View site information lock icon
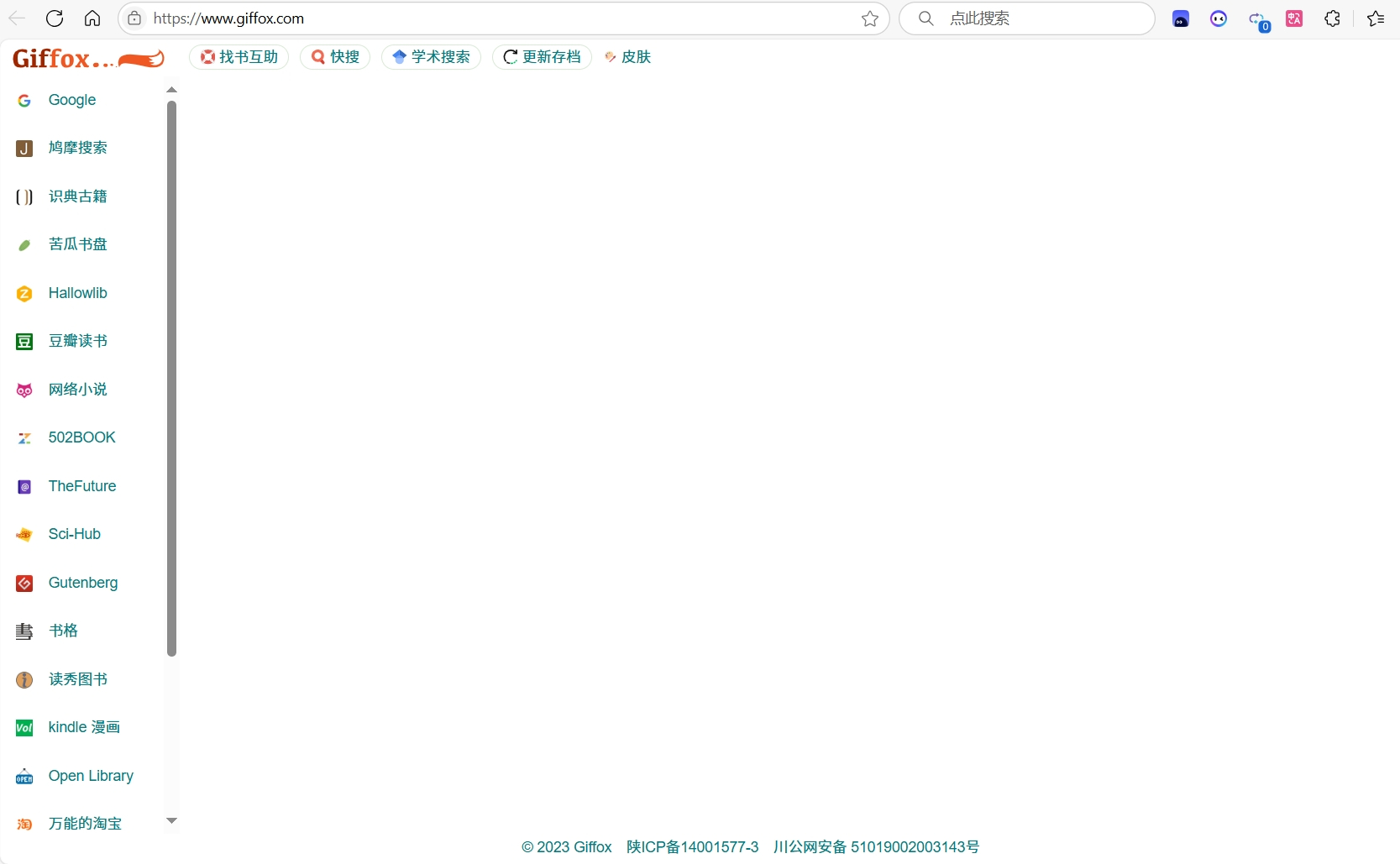 [x=134, y=18]
